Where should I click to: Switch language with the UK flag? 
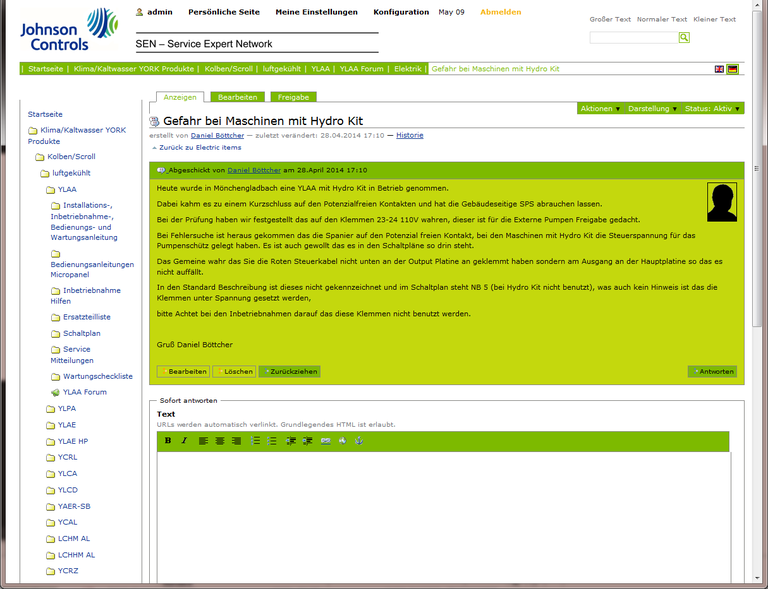pos(719,69)
